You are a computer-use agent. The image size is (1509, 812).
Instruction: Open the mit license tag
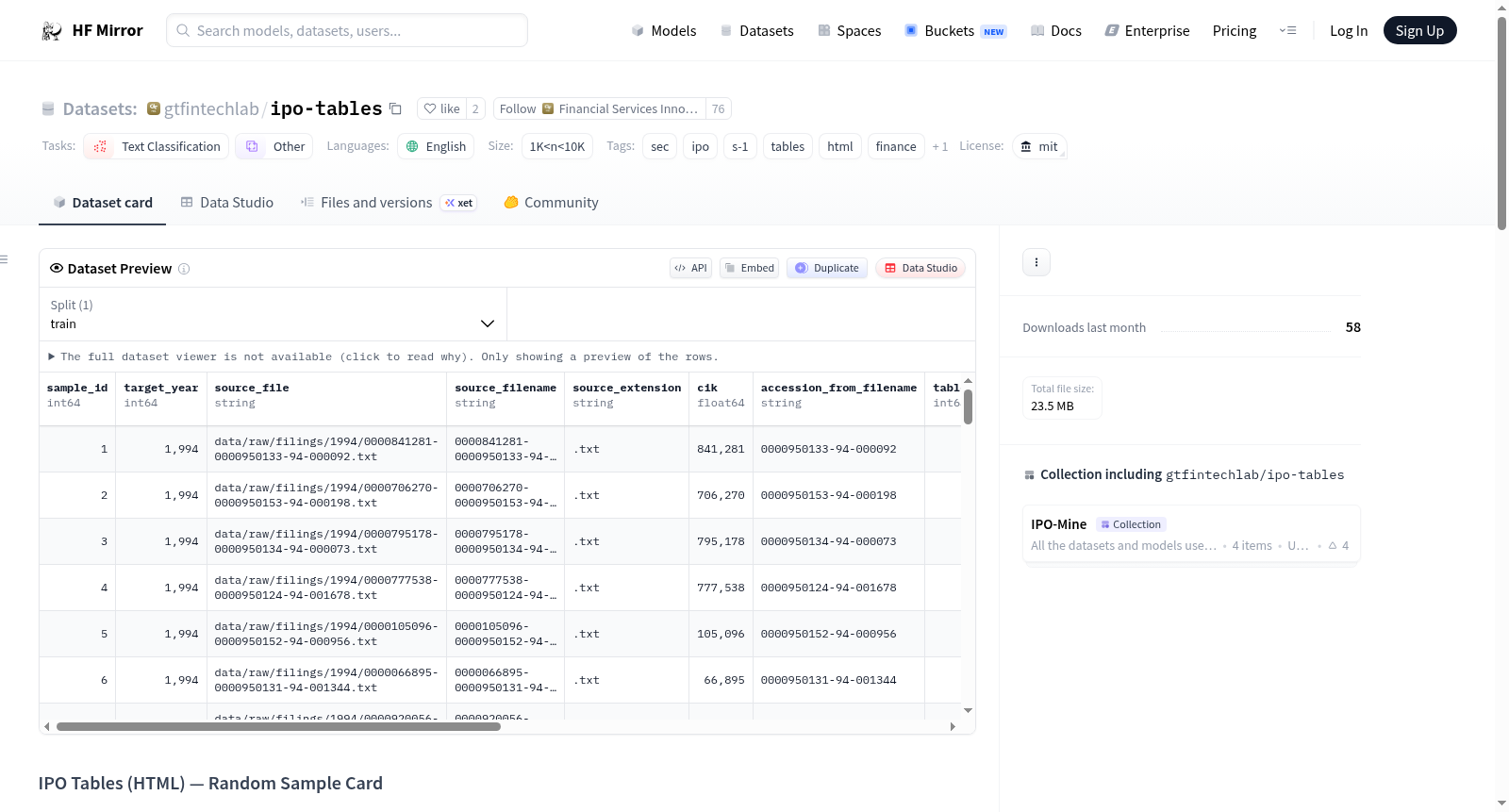1039,146
